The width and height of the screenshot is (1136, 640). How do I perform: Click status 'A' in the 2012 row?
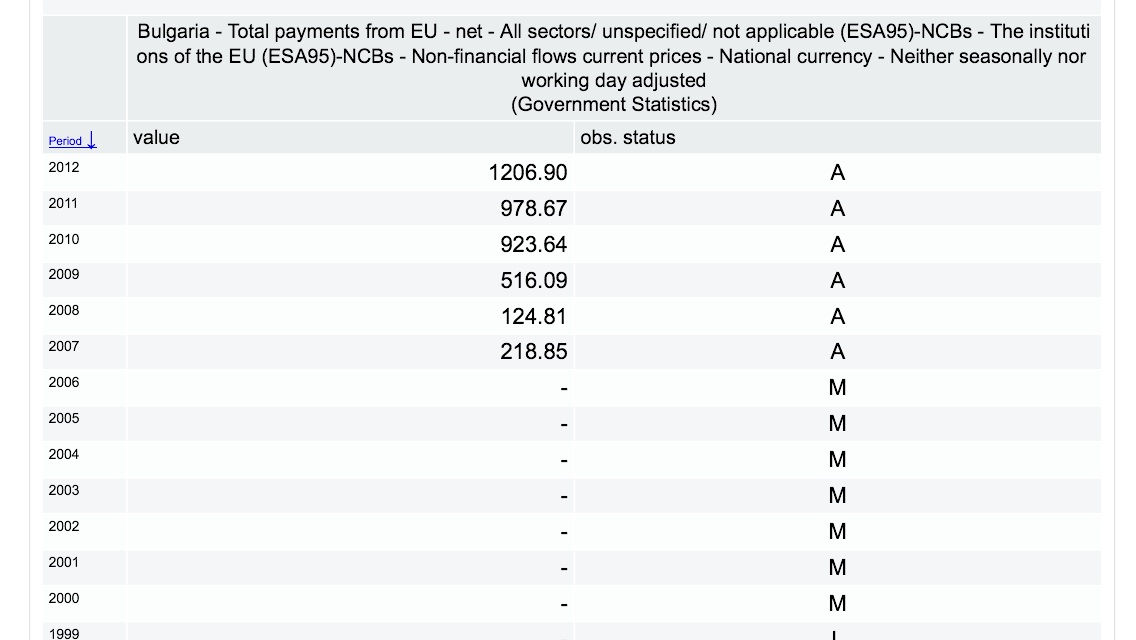[x=837, y=173]
